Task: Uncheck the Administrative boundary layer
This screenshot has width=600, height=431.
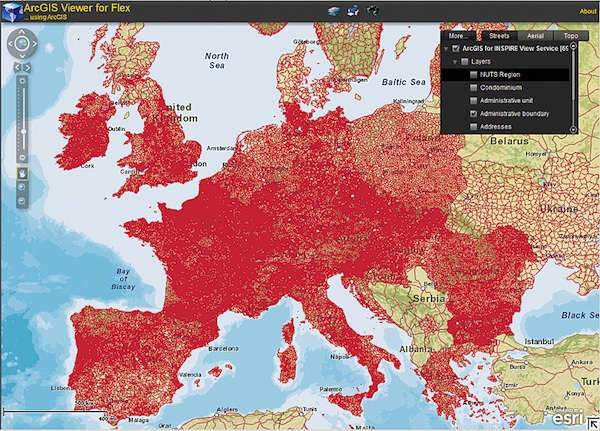Action: coord(473,115)
